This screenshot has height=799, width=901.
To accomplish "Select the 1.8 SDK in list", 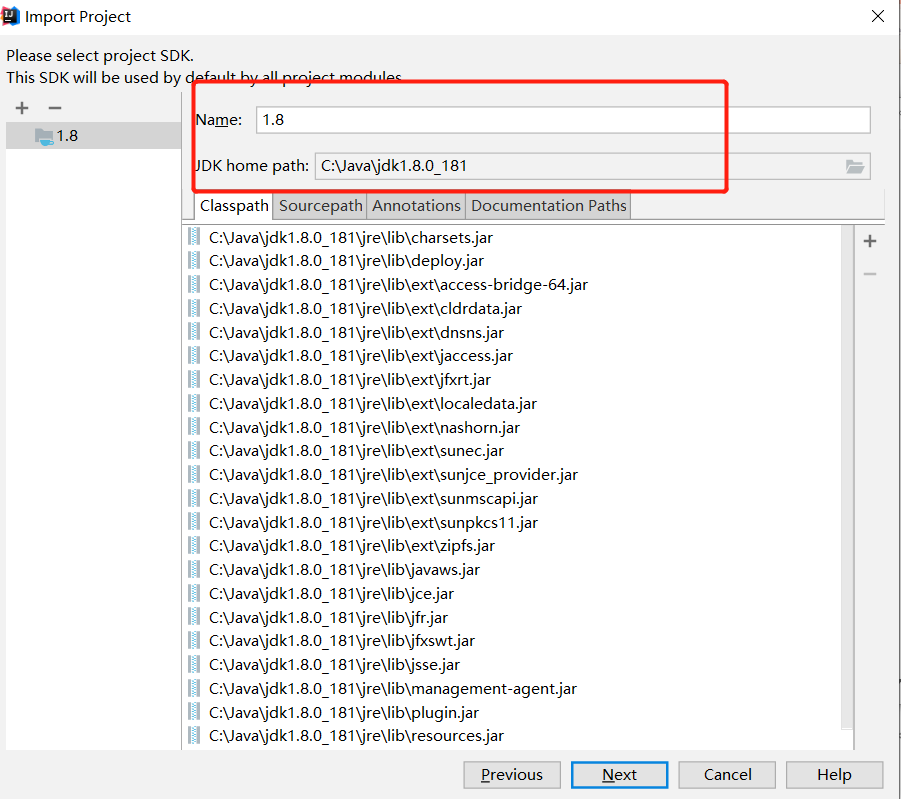I will [x=93, y=136].
